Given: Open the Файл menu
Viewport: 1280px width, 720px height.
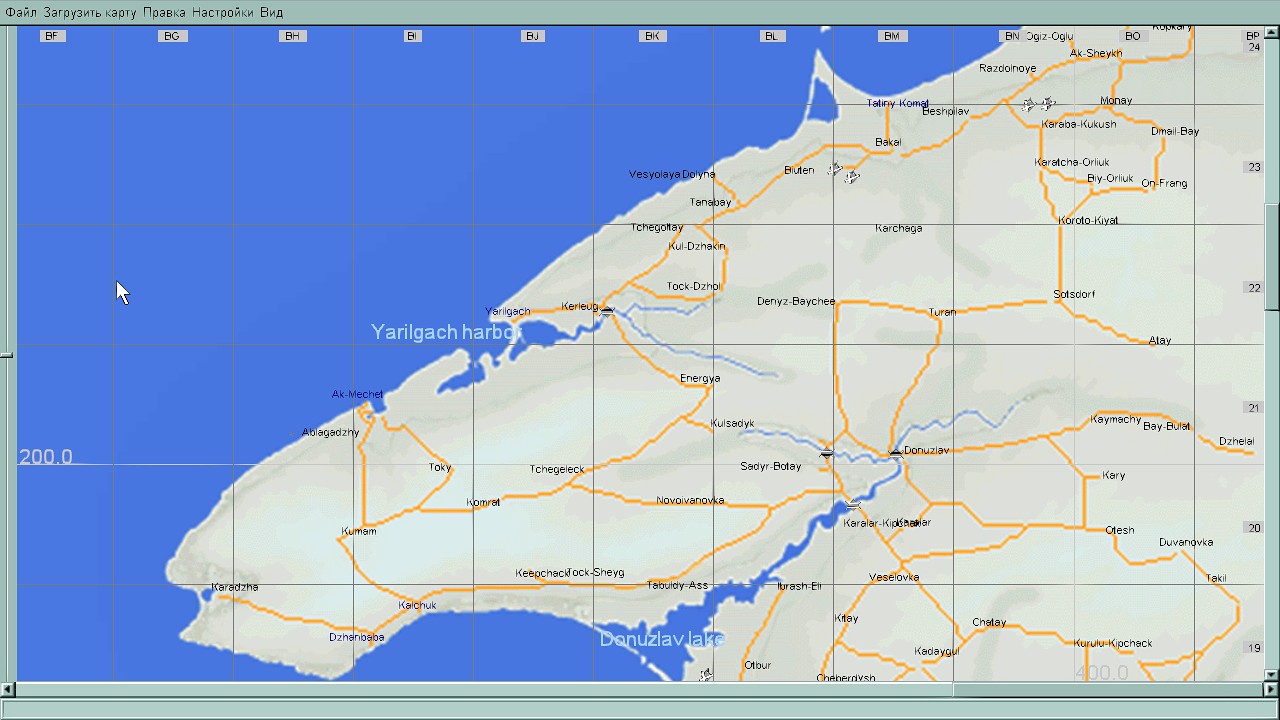Looking at the screenshot, I should tap(21, 12).
